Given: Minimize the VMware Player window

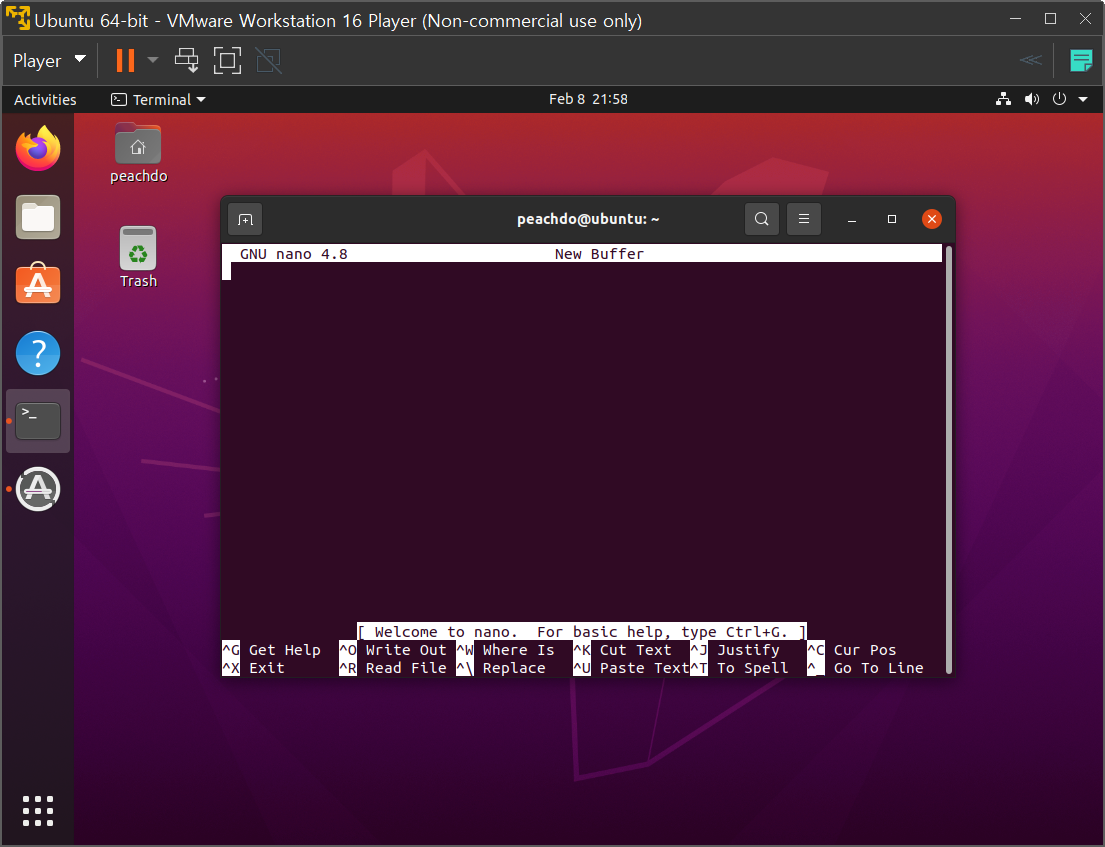Looking at the screenshot, I should 1016,19.
